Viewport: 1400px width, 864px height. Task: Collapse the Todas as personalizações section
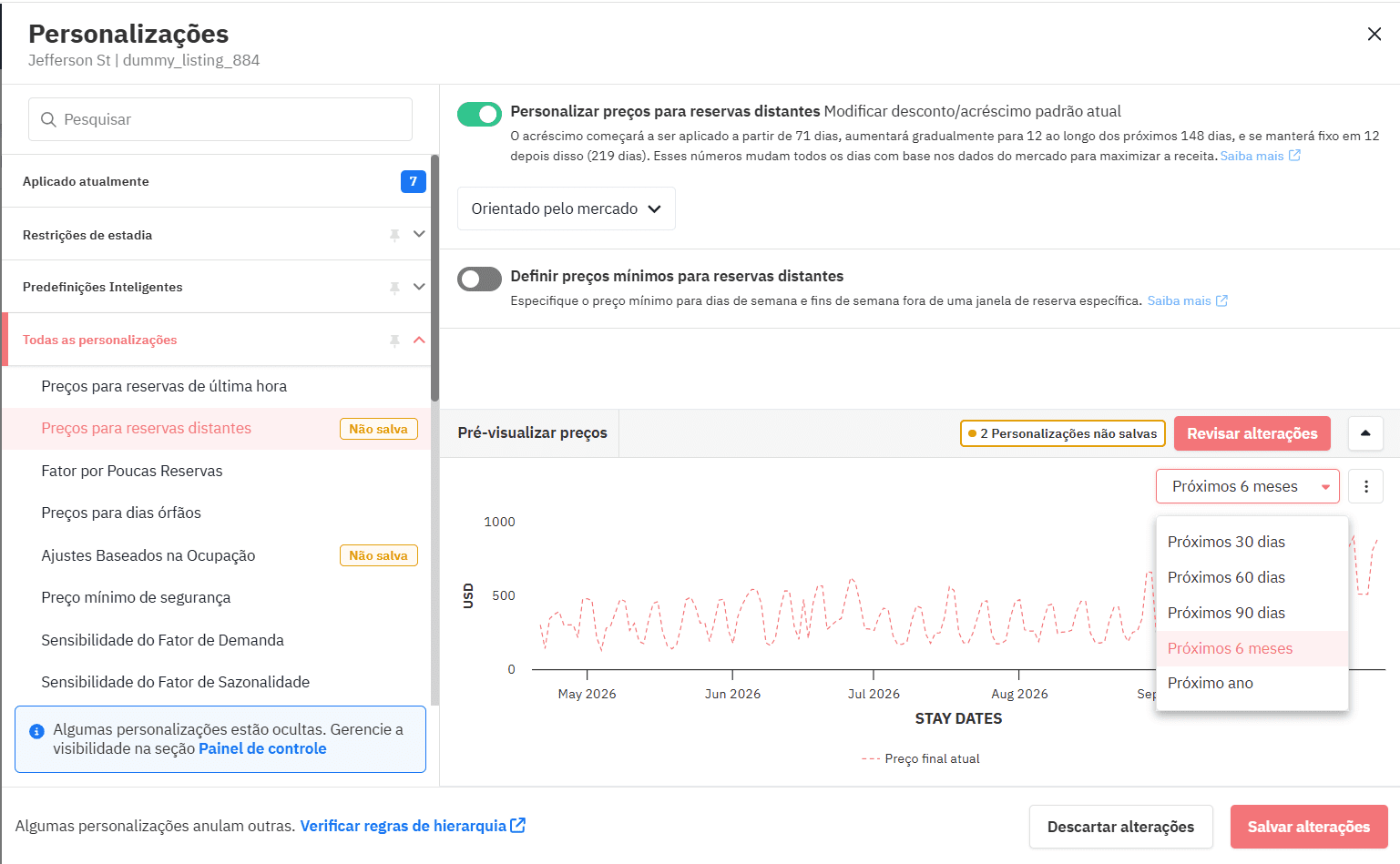click(x=419, y=340)
